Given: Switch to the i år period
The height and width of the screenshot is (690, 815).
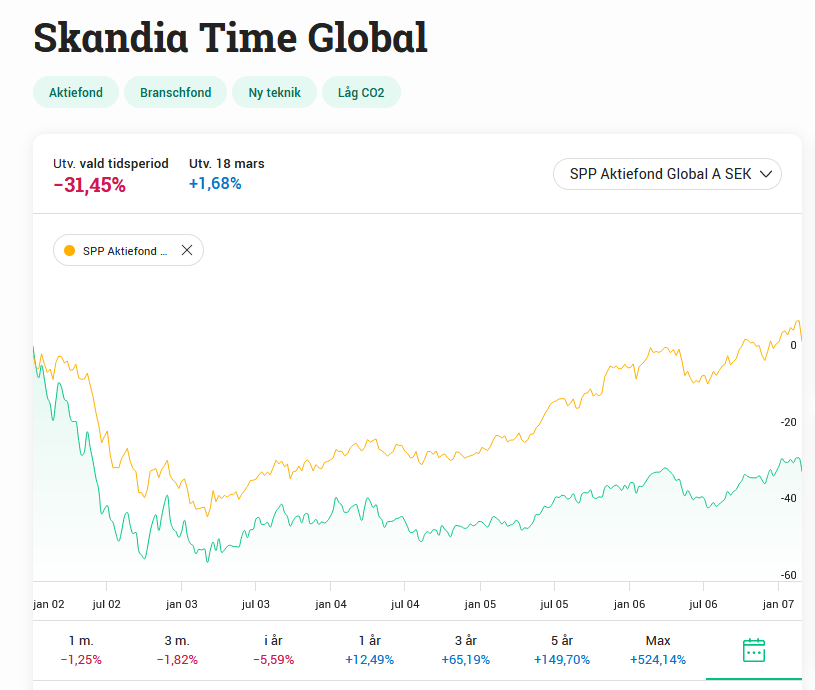Looking at the screenshot, I should point(273,650).
